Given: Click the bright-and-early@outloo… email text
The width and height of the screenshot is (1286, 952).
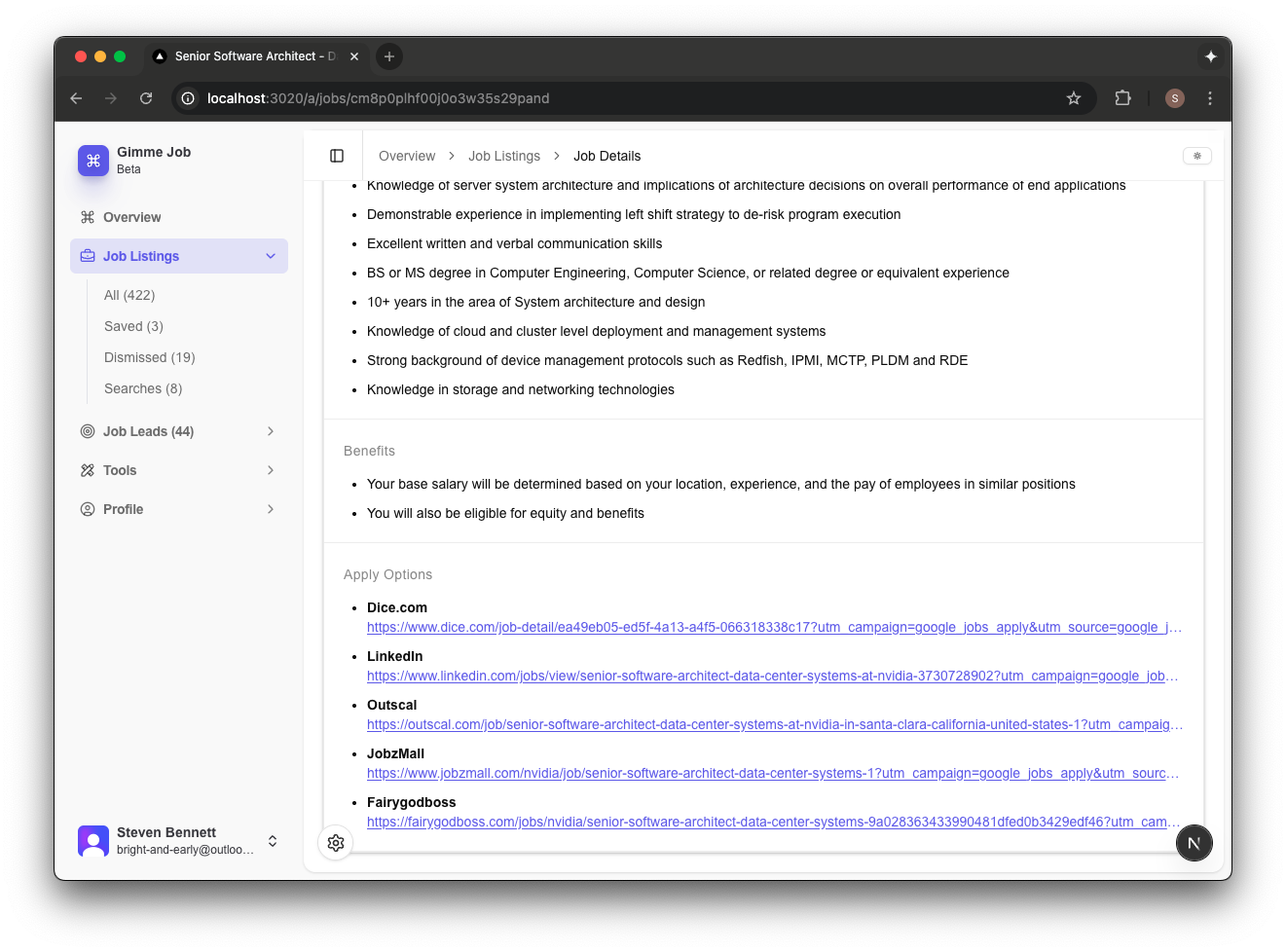Looking at the screenshot, I should [x=185, y=850].
